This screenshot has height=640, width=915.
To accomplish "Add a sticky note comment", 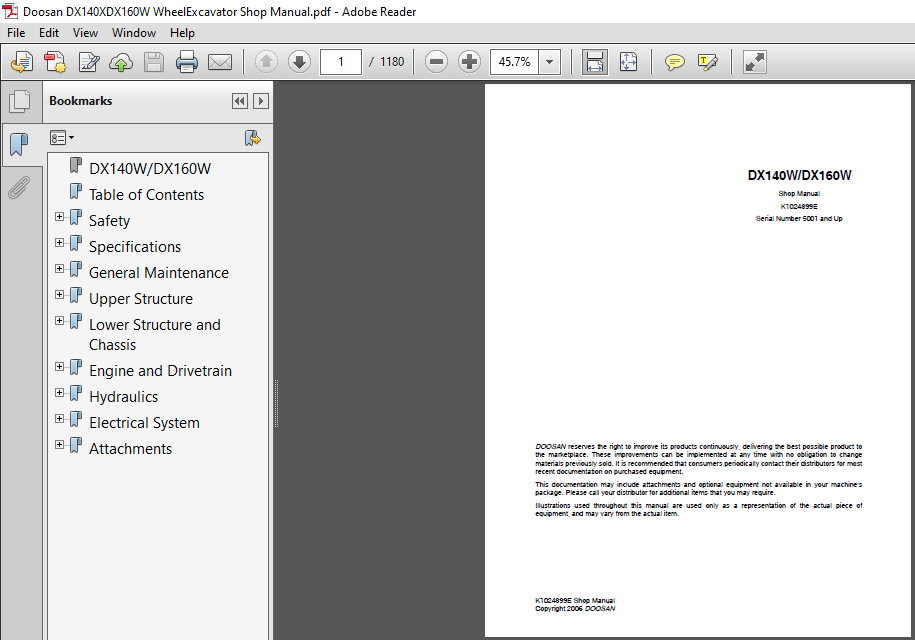I will (x=675, y=62).
